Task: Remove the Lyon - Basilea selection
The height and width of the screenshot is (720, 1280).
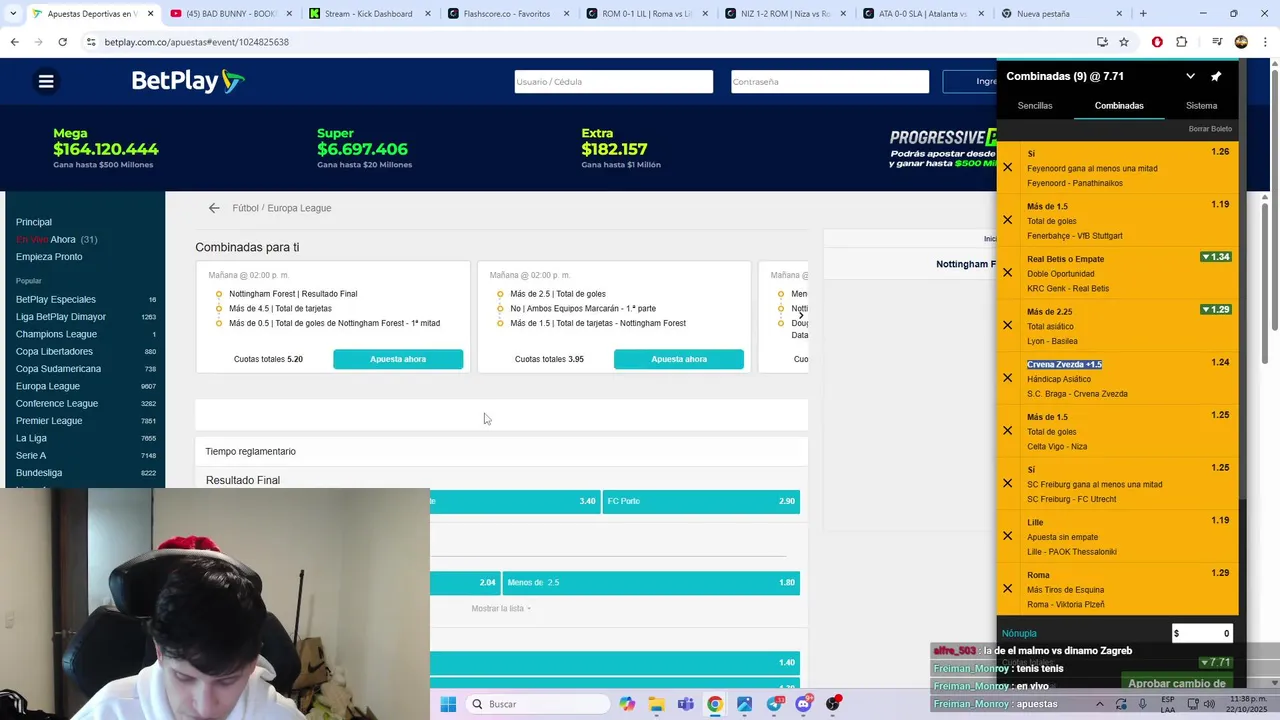Action: pos(1008,325)
